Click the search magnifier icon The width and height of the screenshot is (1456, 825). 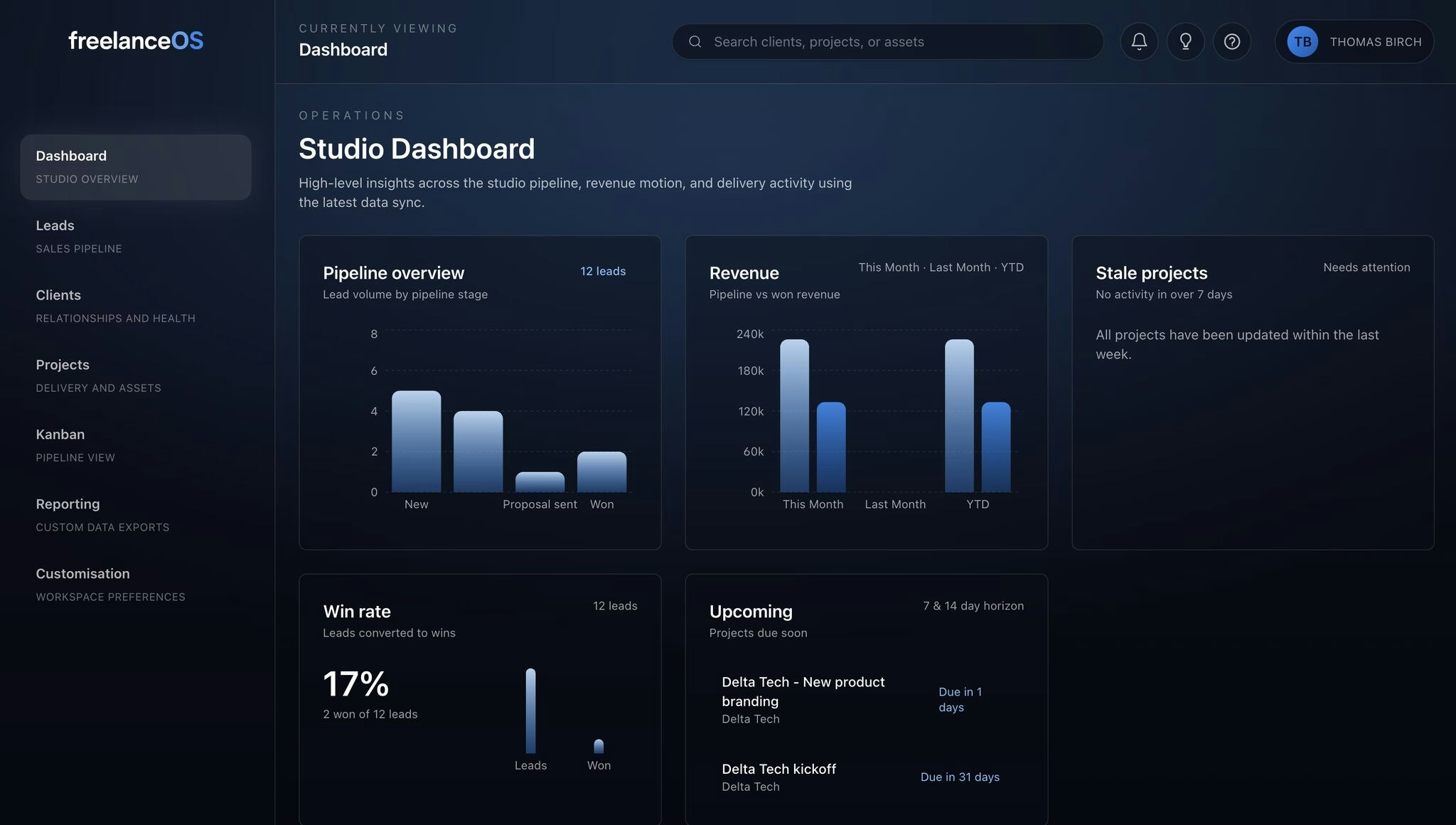695,41
